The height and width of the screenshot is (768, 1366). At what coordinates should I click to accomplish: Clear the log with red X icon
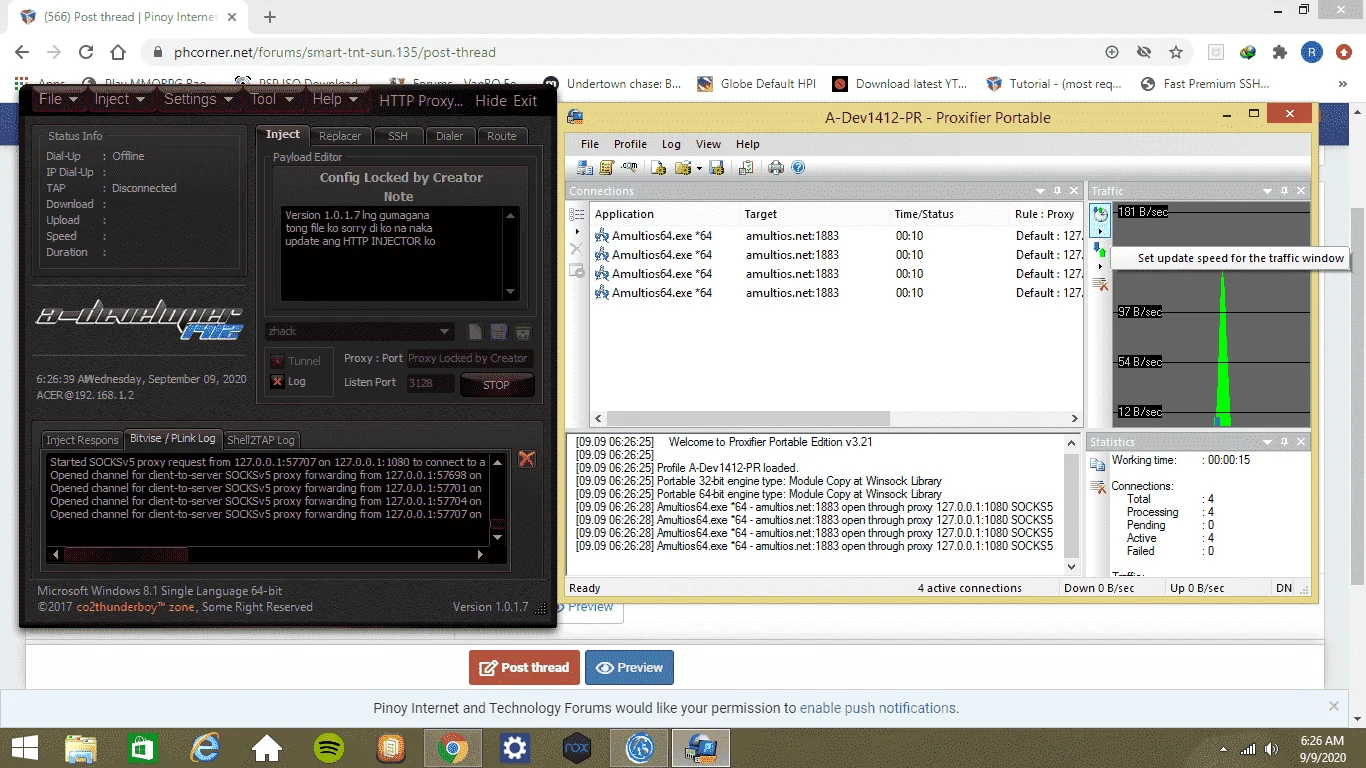point(527,459)
